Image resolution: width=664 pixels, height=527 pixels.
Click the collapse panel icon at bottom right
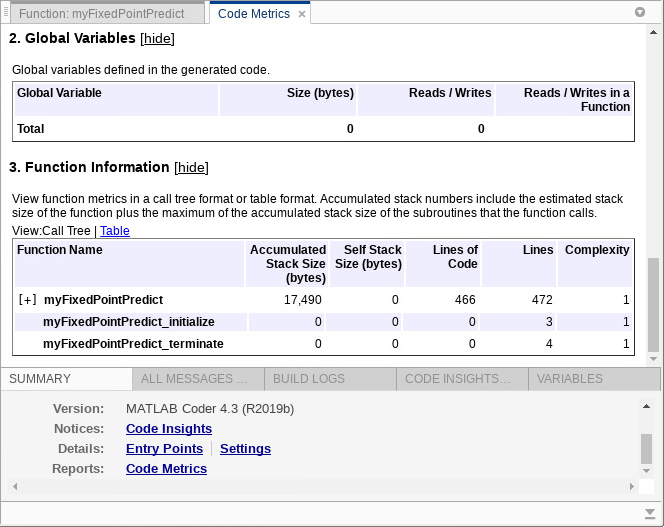pos(648,512)
